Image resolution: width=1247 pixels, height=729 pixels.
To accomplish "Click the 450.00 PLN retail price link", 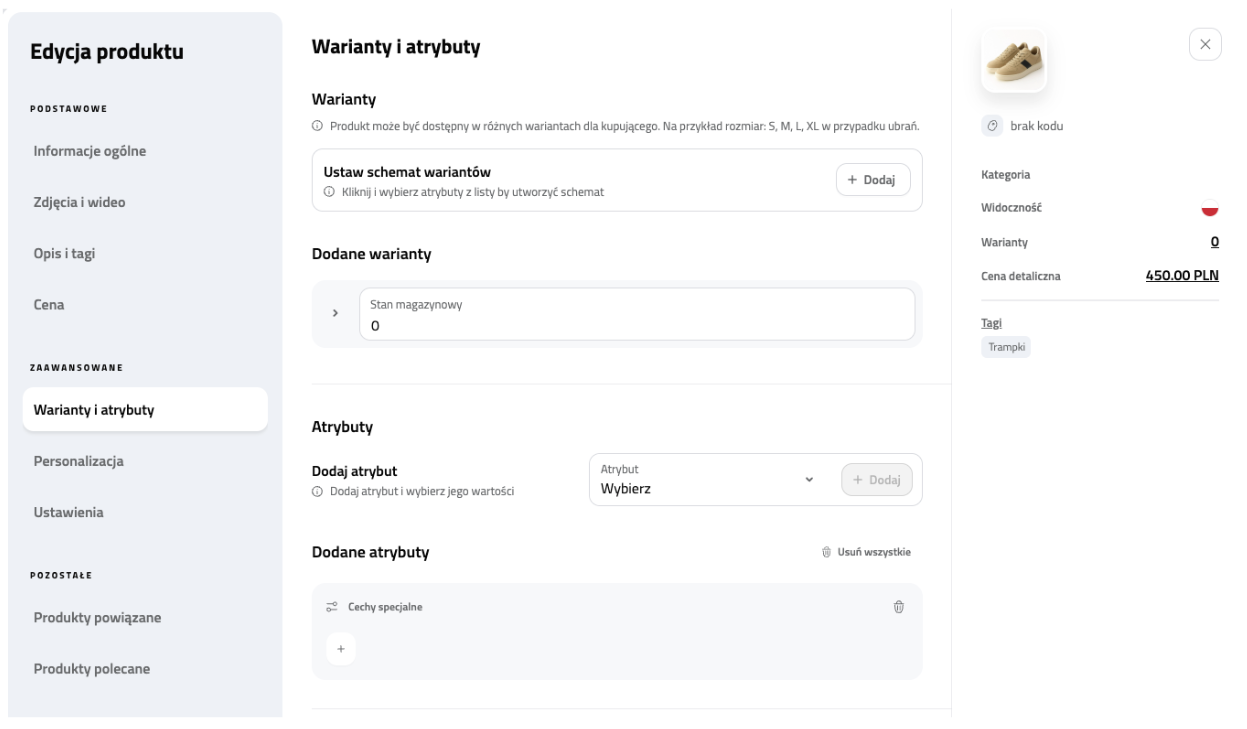I will tap(1181, 275).
